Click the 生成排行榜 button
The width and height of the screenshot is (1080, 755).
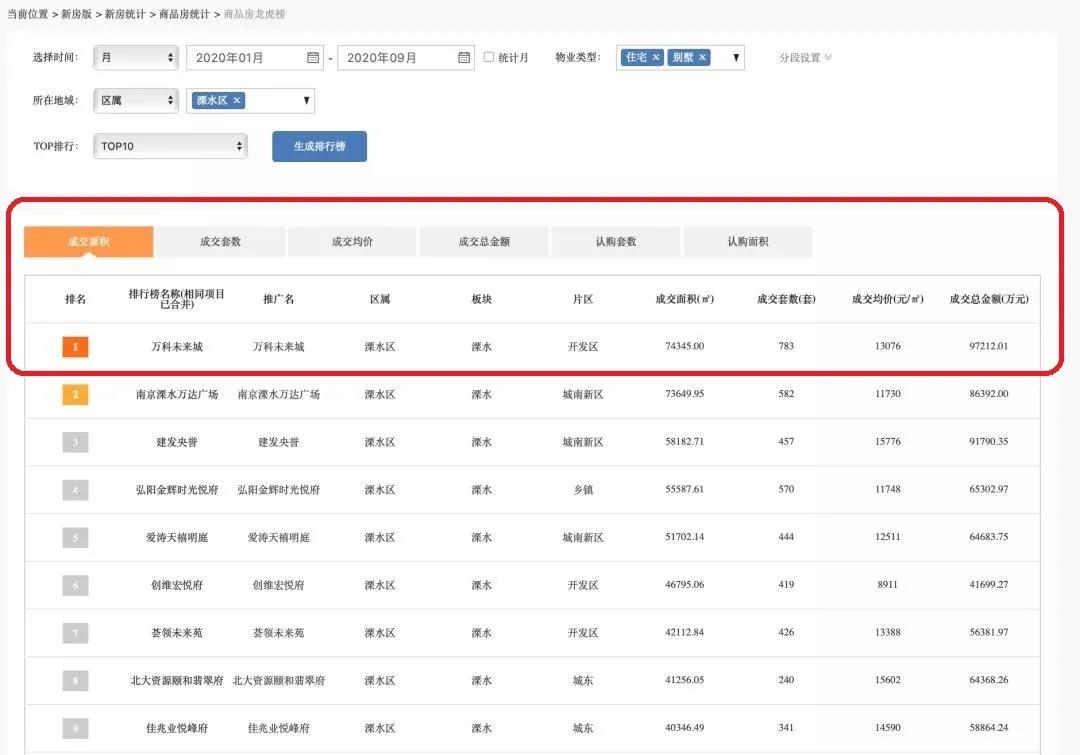pos(319,146)
